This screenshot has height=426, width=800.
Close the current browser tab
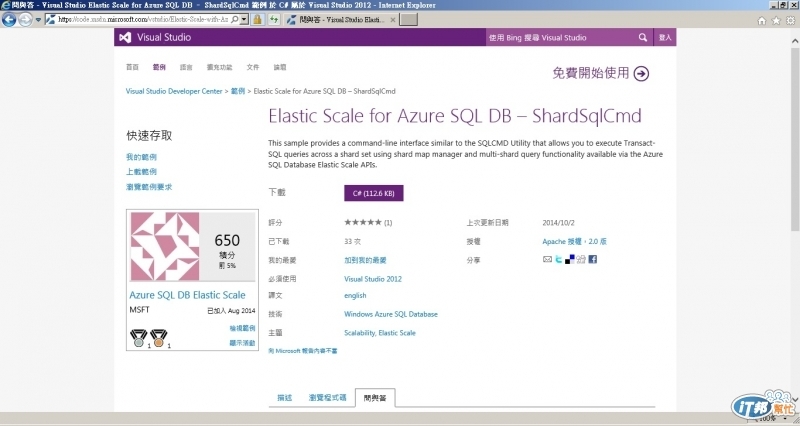click(392, 20)
